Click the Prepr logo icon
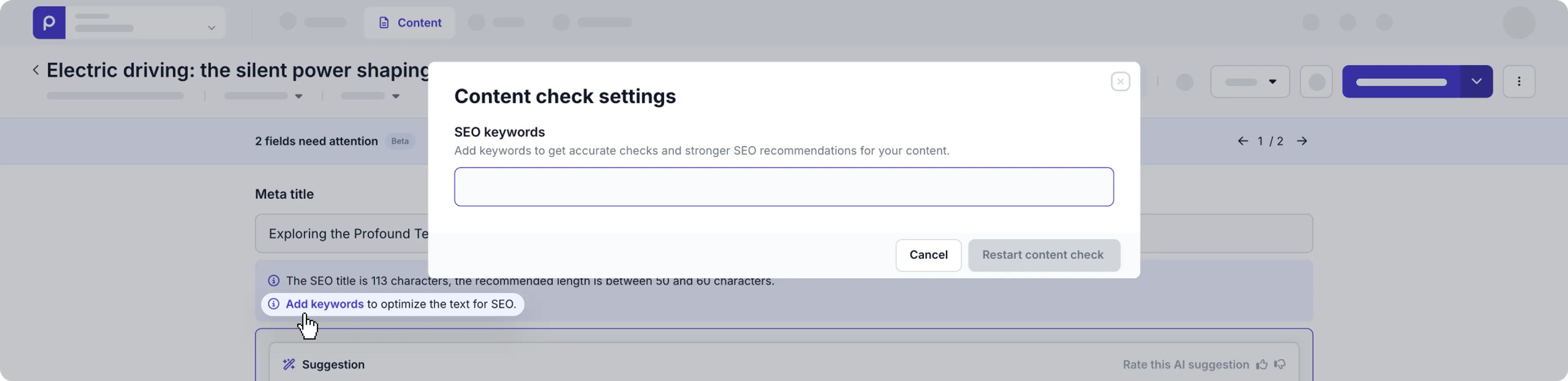 pos(49,22)
